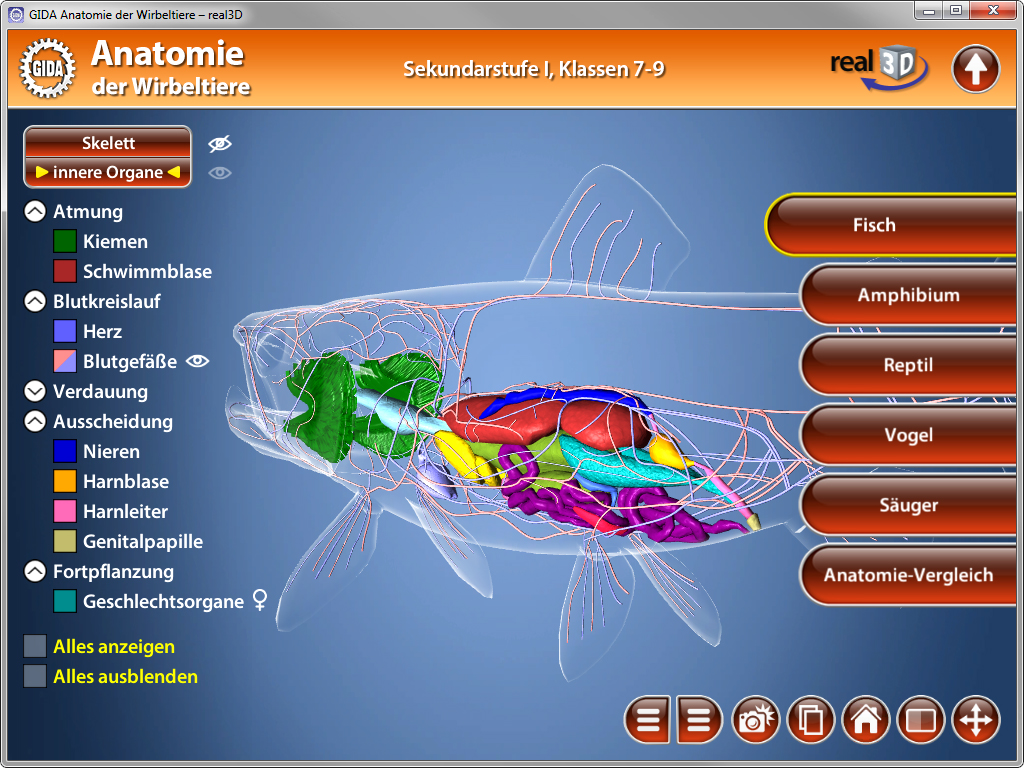This screenshot has height=768, width=1024.
Task: Click the four-arrow move icon
Action: (x=975, y=720)
